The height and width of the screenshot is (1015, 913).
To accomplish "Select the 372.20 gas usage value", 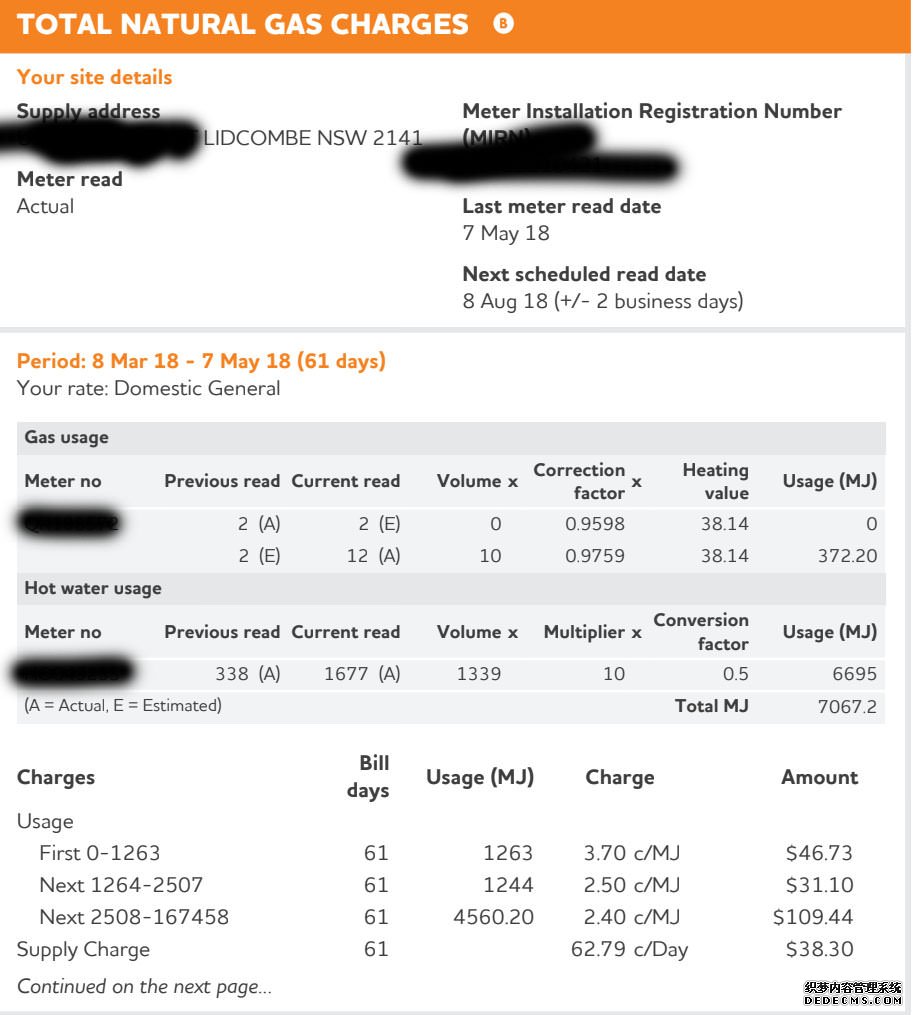I will 847,556.
